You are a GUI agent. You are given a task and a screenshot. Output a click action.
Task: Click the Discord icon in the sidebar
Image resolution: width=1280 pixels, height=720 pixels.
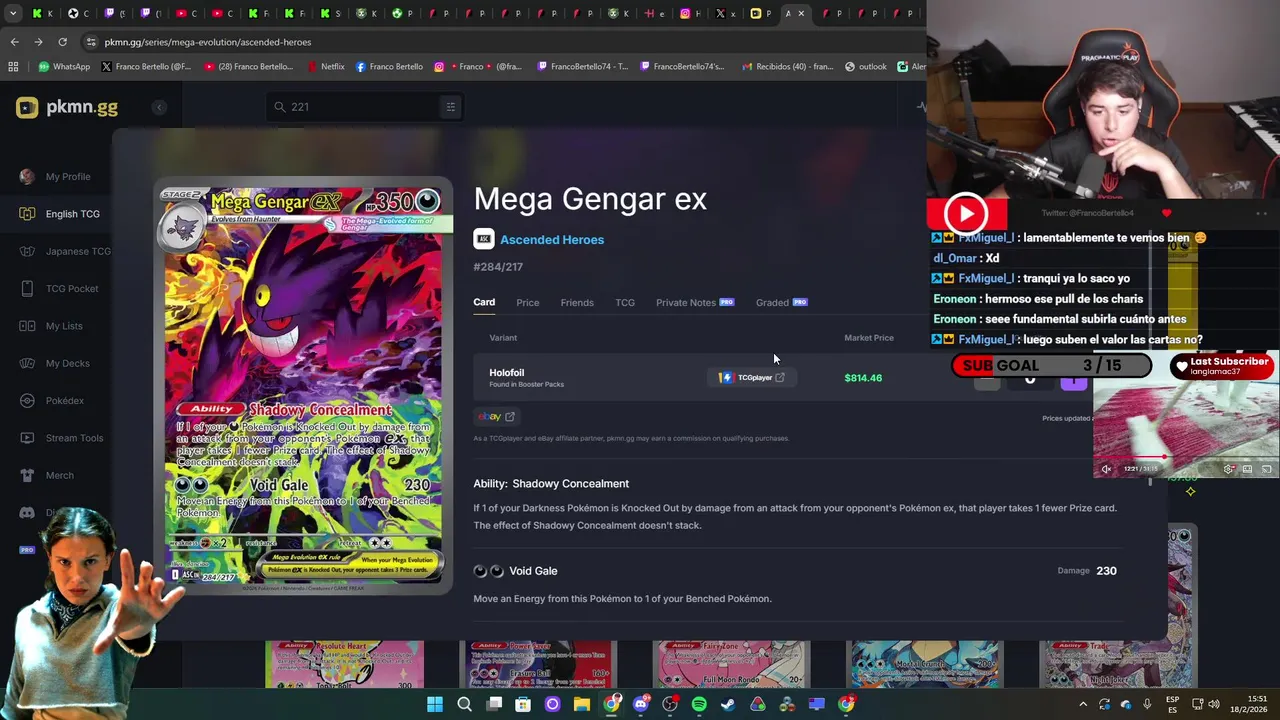pyautogui.click(x=27, y=513)
